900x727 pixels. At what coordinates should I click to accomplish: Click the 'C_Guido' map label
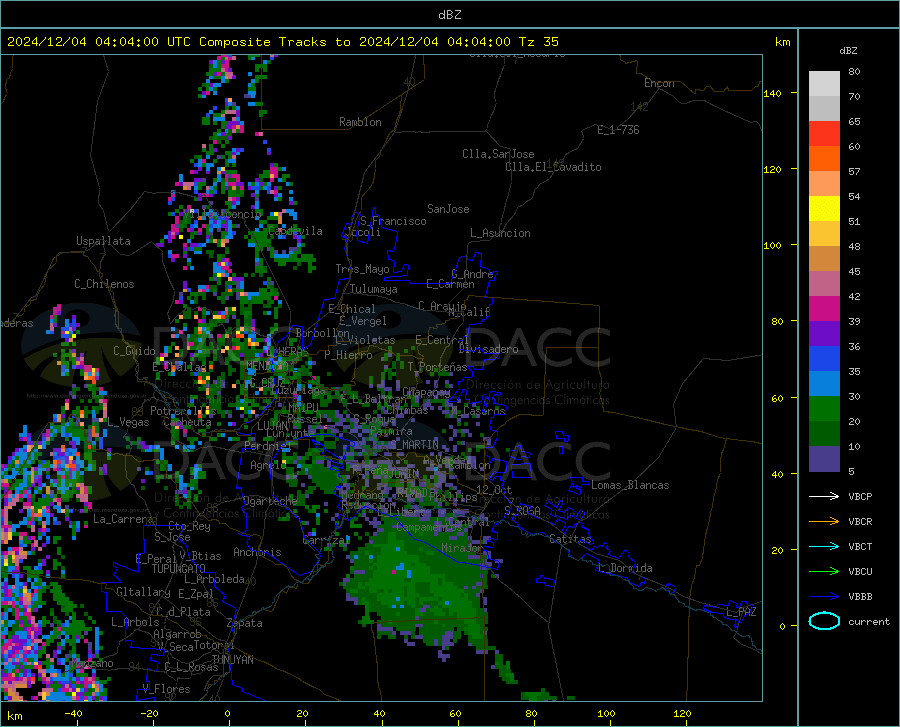coord(134,351)
